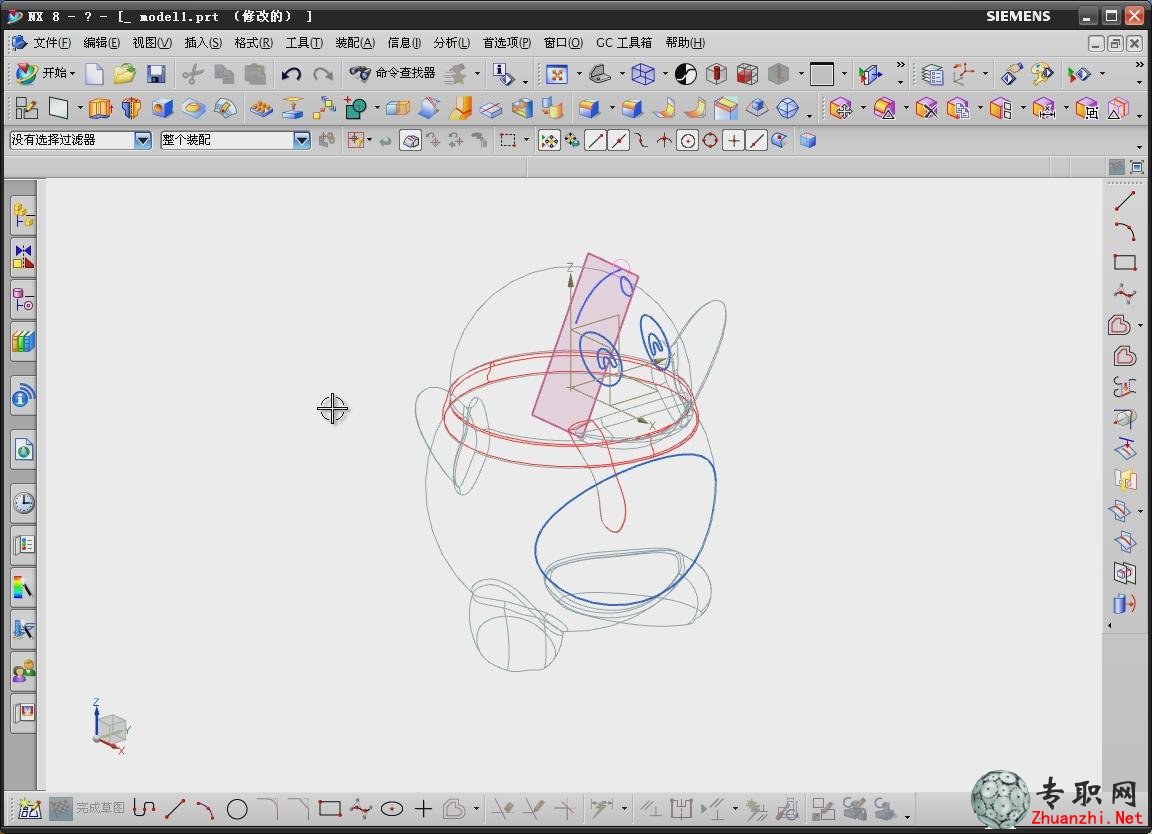The height and width of the screenshot is (834, 1152).
Task: Click the Studio Spline tool in bottom toolbar
Action: [360, 810]
